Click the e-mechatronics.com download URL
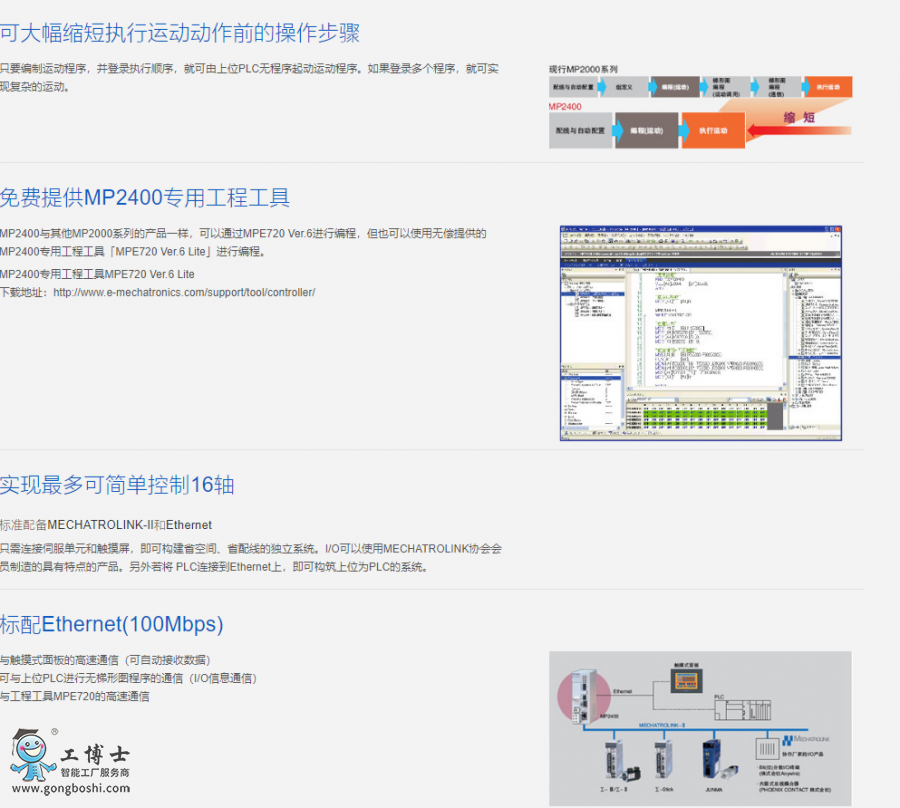The image size is (900, 808). tap(184, 293)
